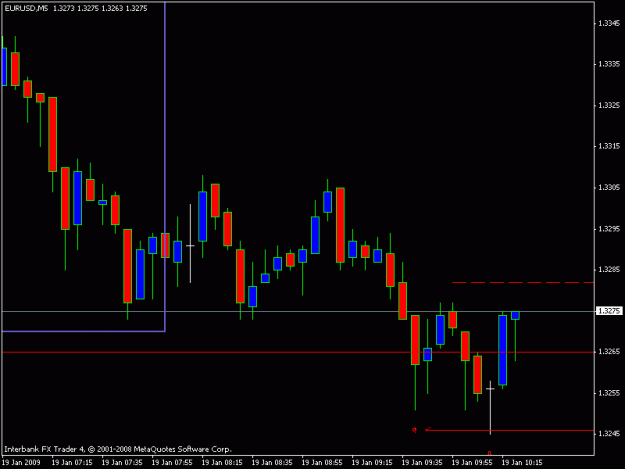The image size is (625, 469).
Task: Click the highlighted 1.3275 current price tag
Action: (609, 311)
